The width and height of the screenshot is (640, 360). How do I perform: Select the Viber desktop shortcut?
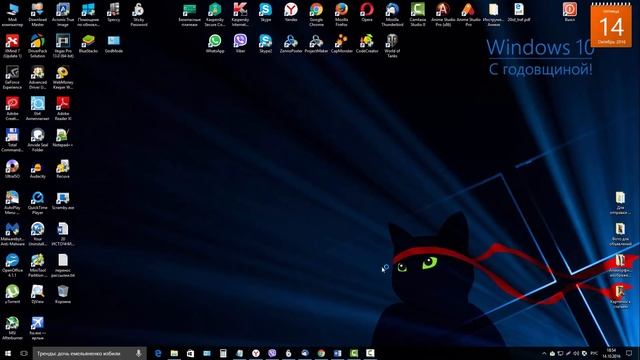240,44
